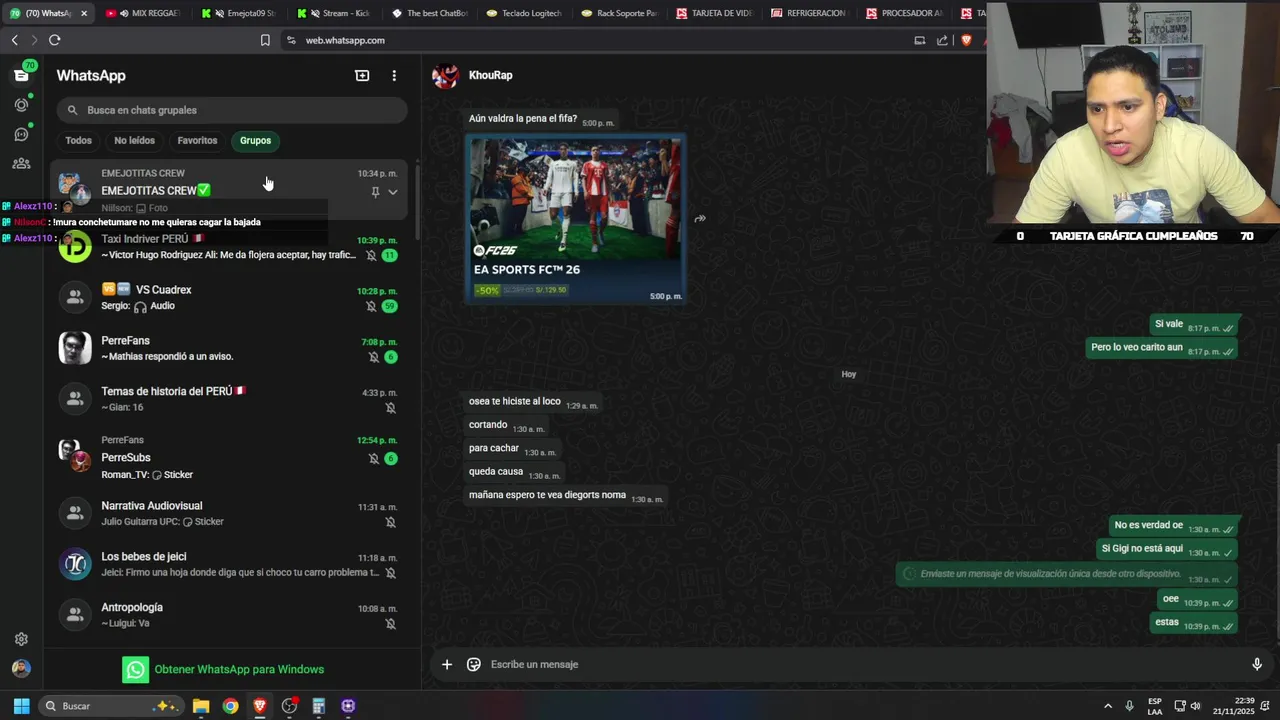This screenshot has height=720, width=1280.
Task: Click the view-once message notice
Action: point(1066,574)
